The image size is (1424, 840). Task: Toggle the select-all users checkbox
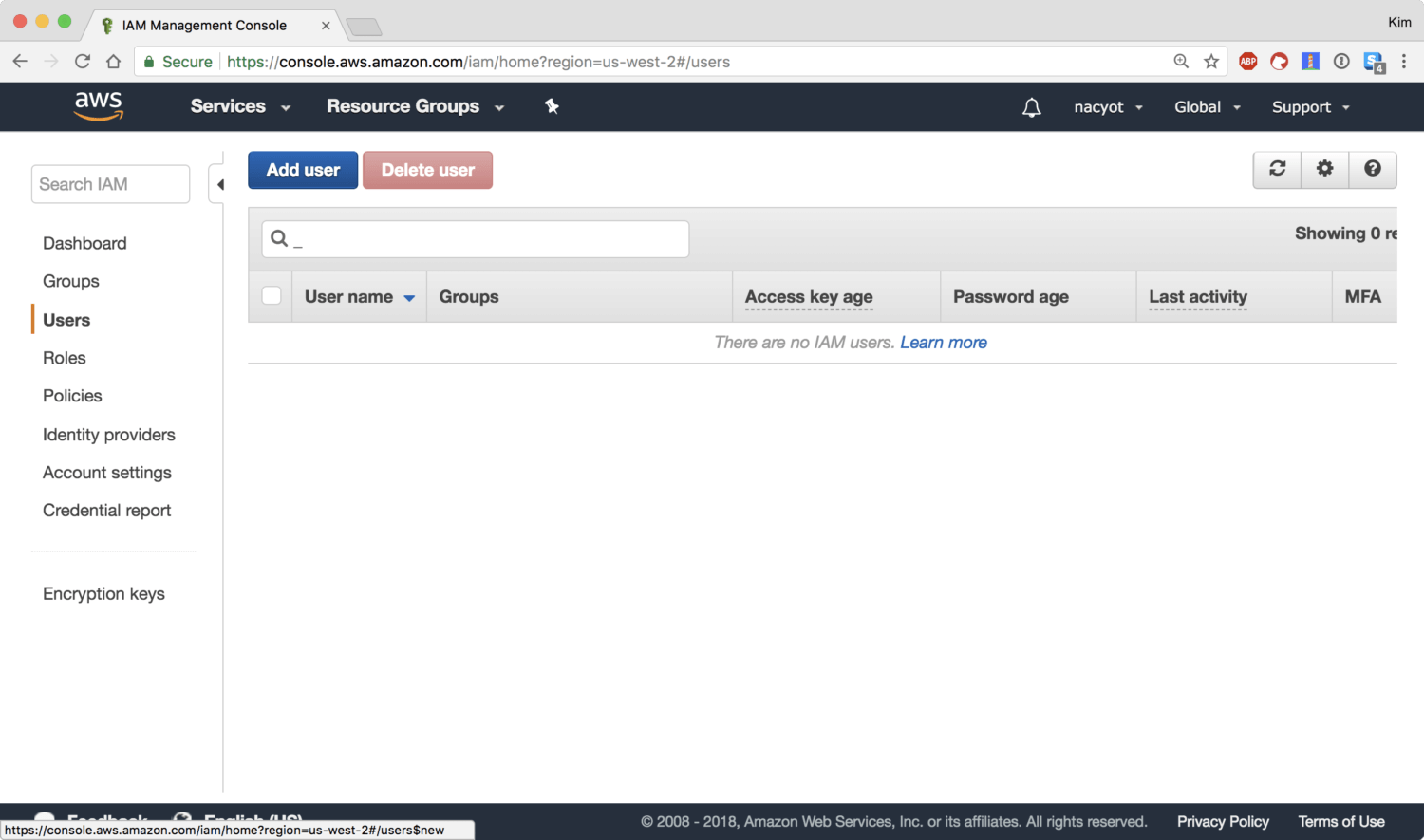click(x=272, y=296)
